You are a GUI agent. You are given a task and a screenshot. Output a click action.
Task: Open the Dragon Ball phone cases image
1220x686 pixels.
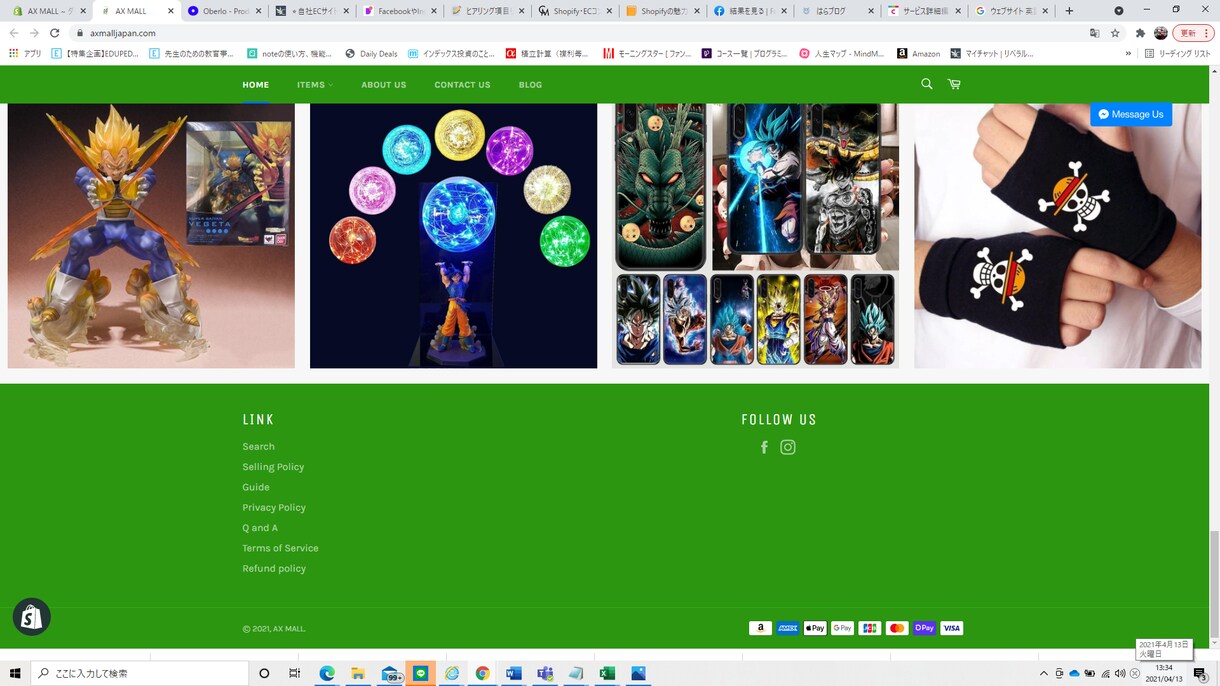[755, 236]
